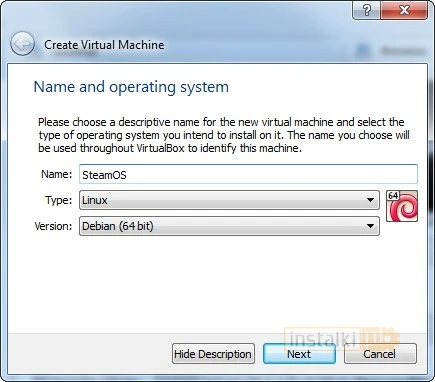Click the description paragraph starting "Please choose"
The width and height of the screenshot is (435, 382).
pos(224,135)
